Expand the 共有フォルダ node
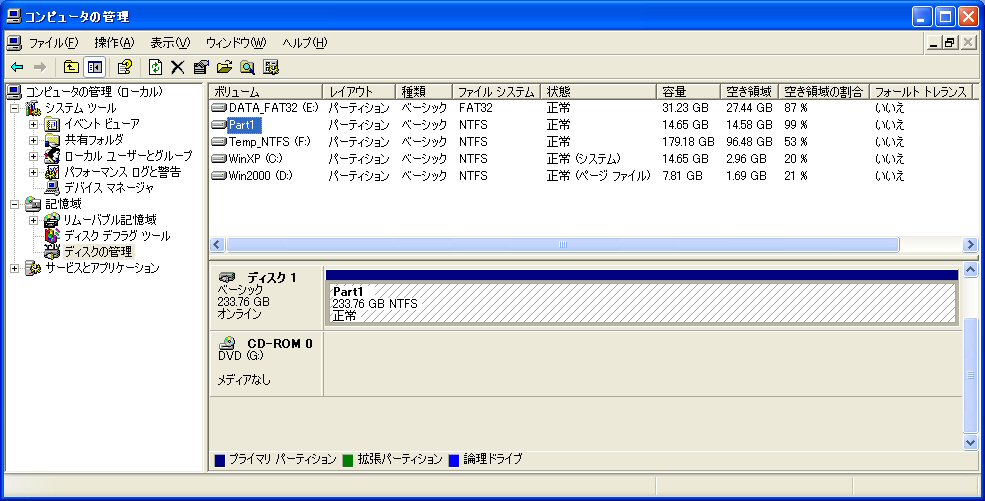 [x=33, y=140]
